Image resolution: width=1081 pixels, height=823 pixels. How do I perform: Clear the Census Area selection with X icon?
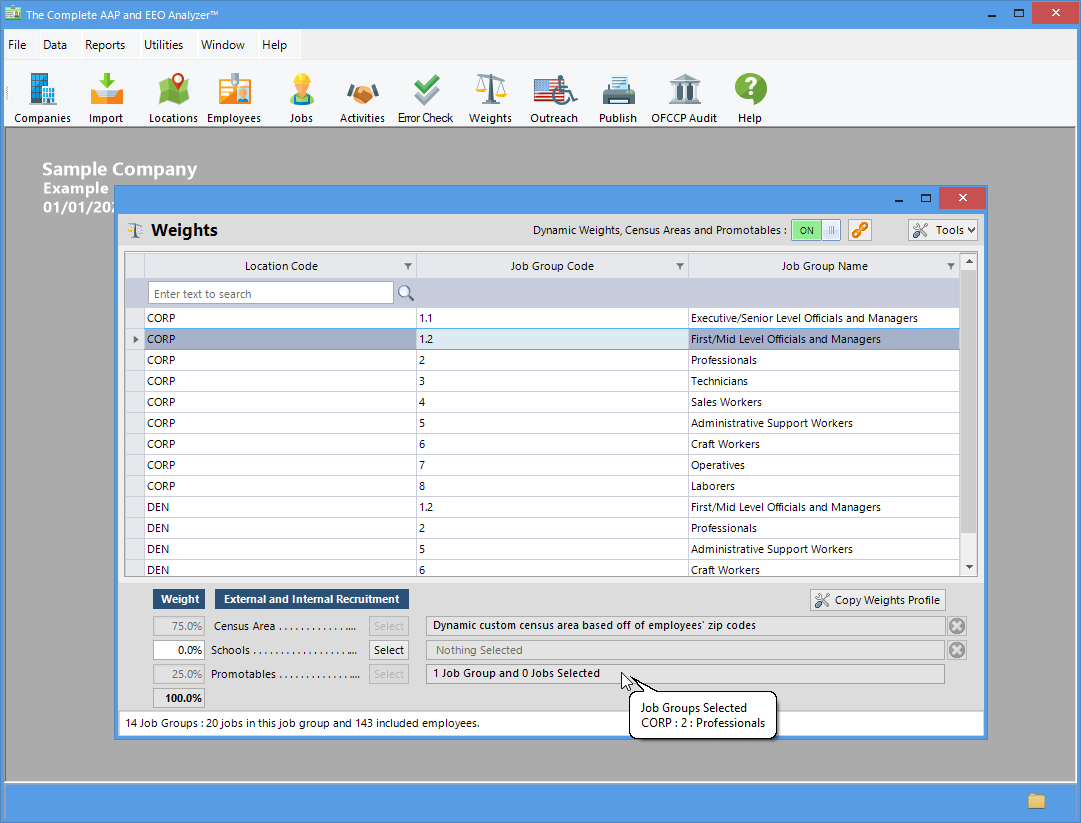point(957,626)
